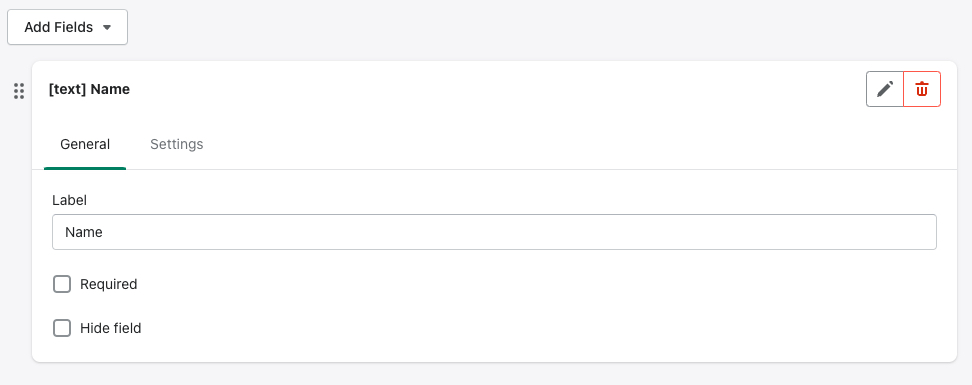Tick the Hide field checkbox
The height and width of the screenshot is (385, 972).
point(62,328)
